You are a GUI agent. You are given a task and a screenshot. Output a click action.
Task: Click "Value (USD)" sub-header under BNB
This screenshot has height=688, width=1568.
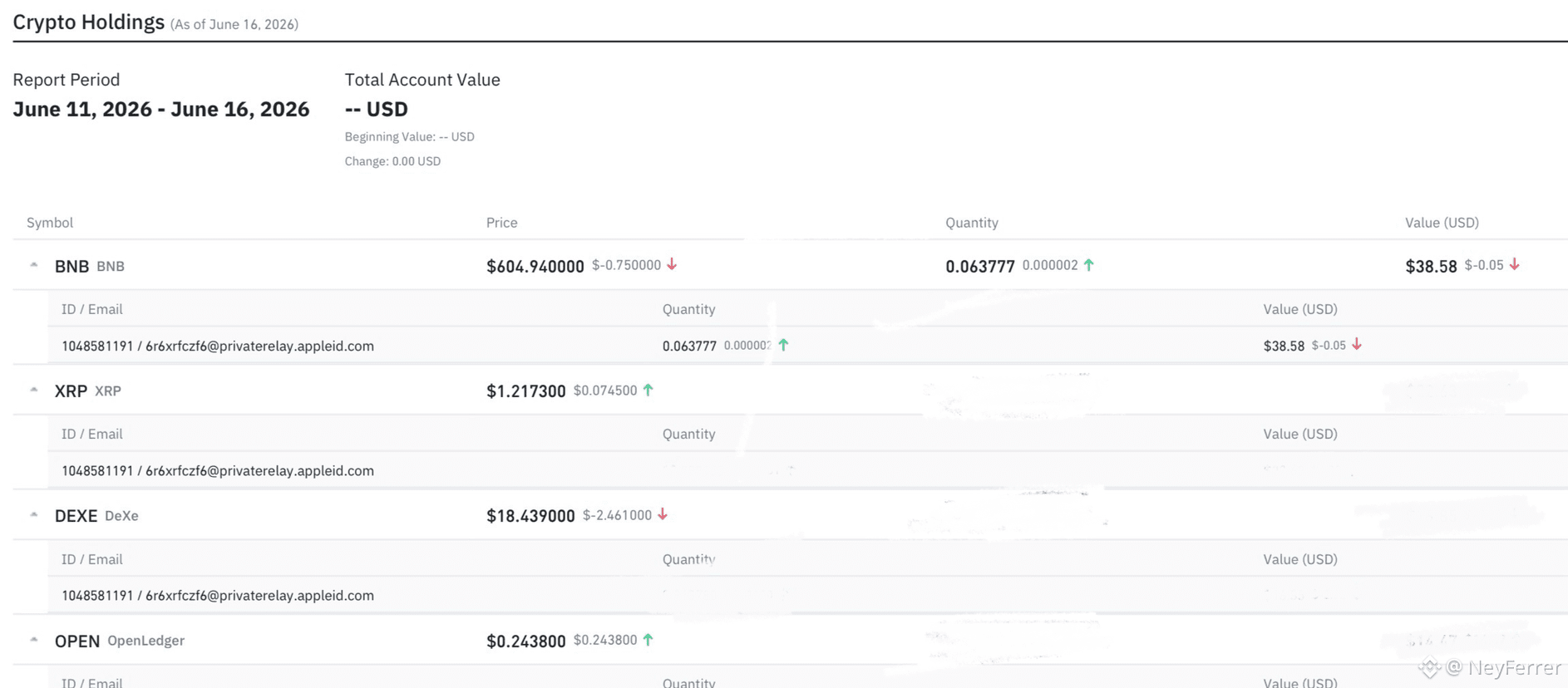click(x=1300, y=309)
